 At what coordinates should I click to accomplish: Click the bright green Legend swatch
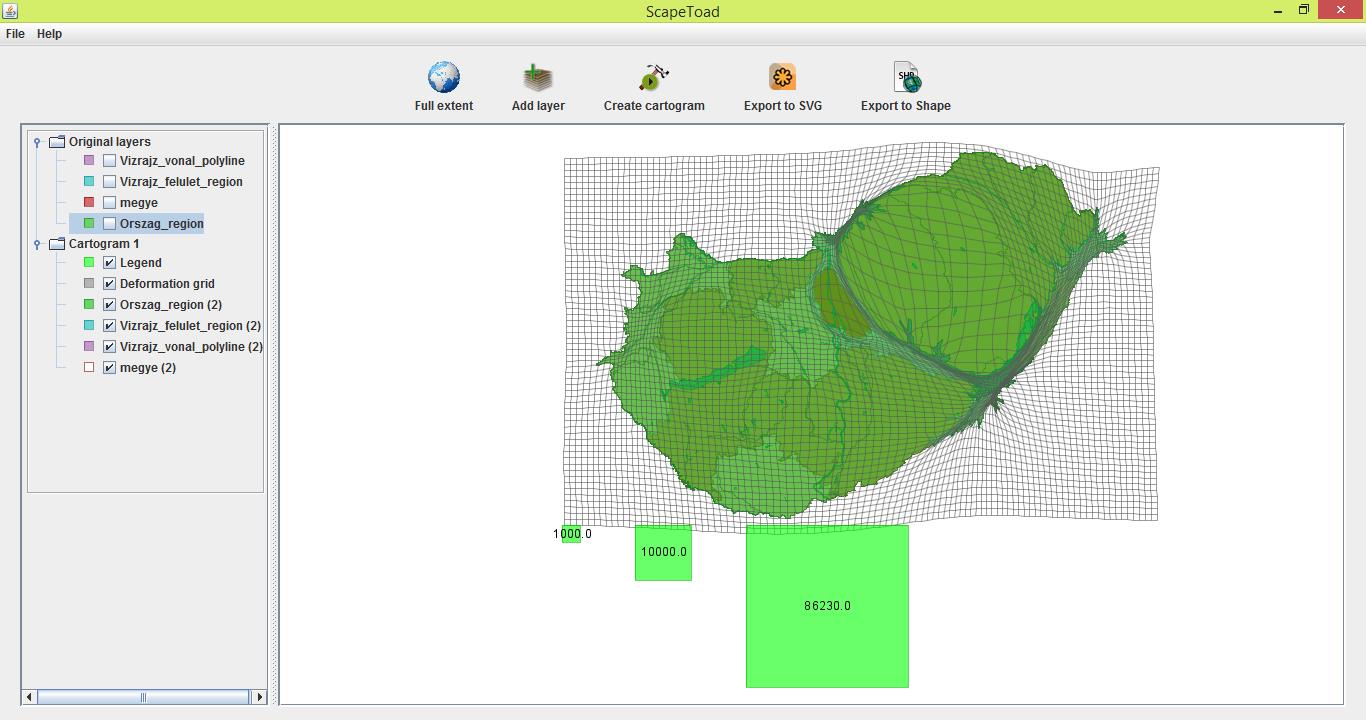click(89, 263)
